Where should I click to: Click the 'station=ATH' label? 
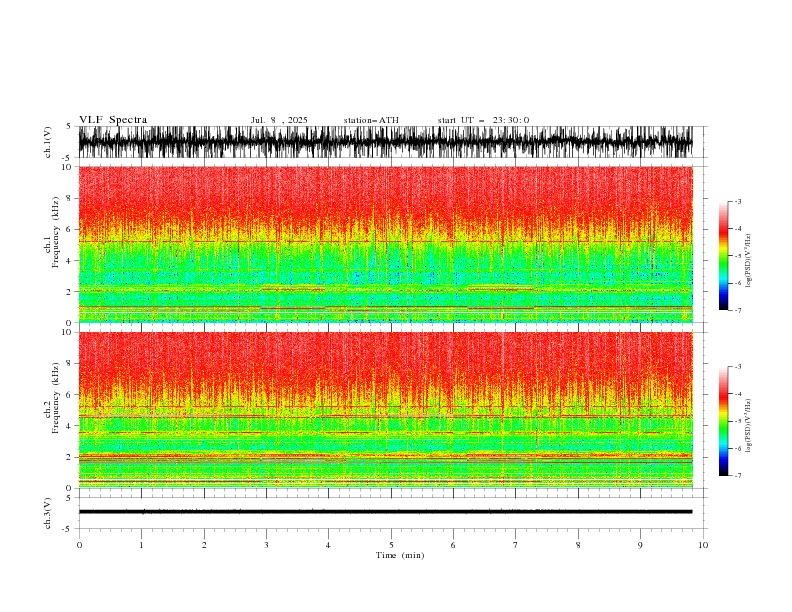371,120
